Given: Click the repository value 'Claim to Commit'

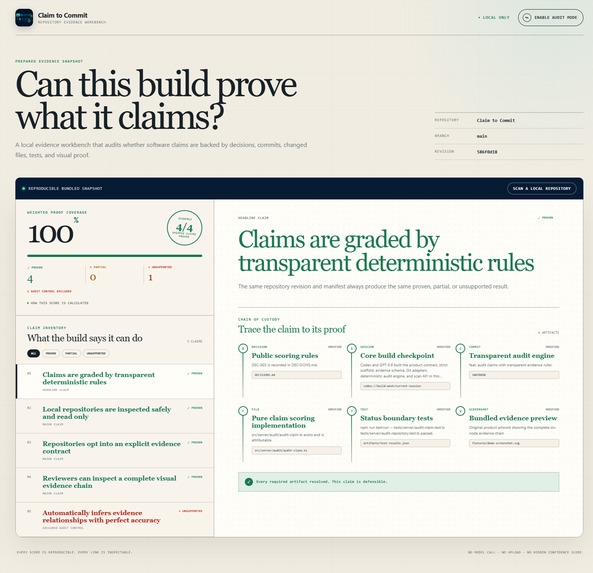Looking at the screenshot, I should (x=496, y=120).
